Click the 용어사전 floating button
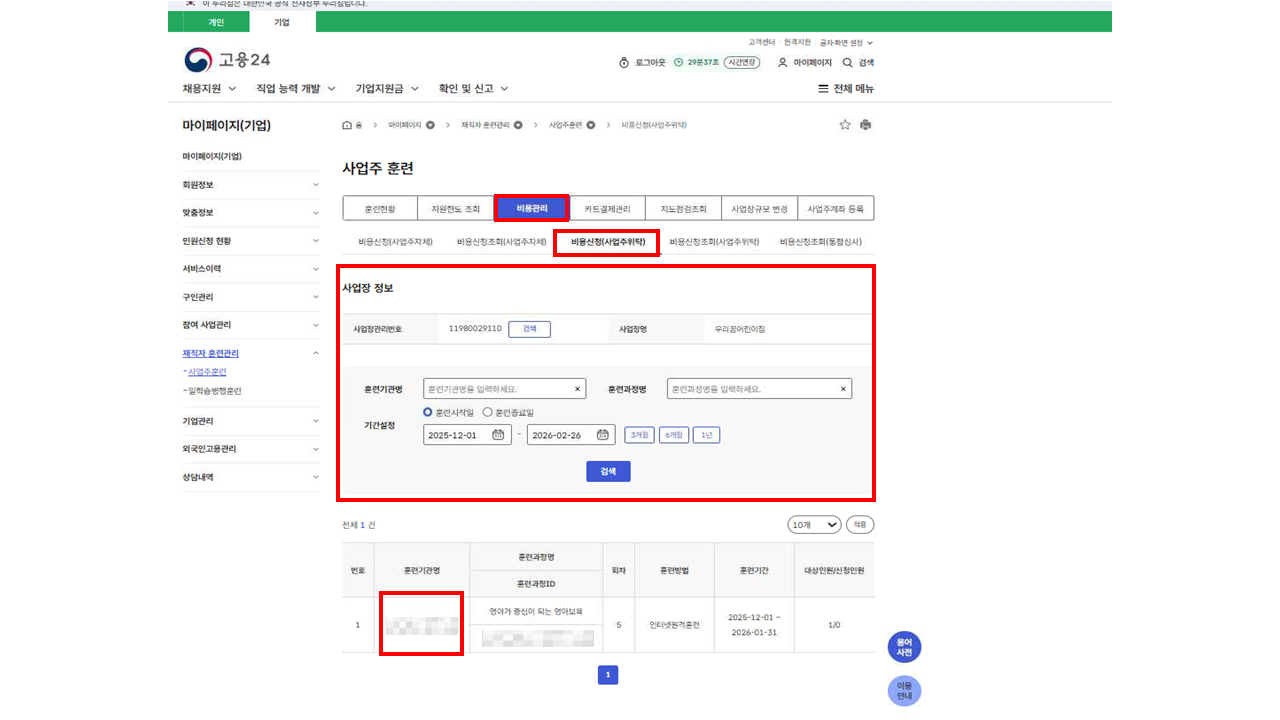The height and width of the screenshot is (720, 1280). (904, 648)
